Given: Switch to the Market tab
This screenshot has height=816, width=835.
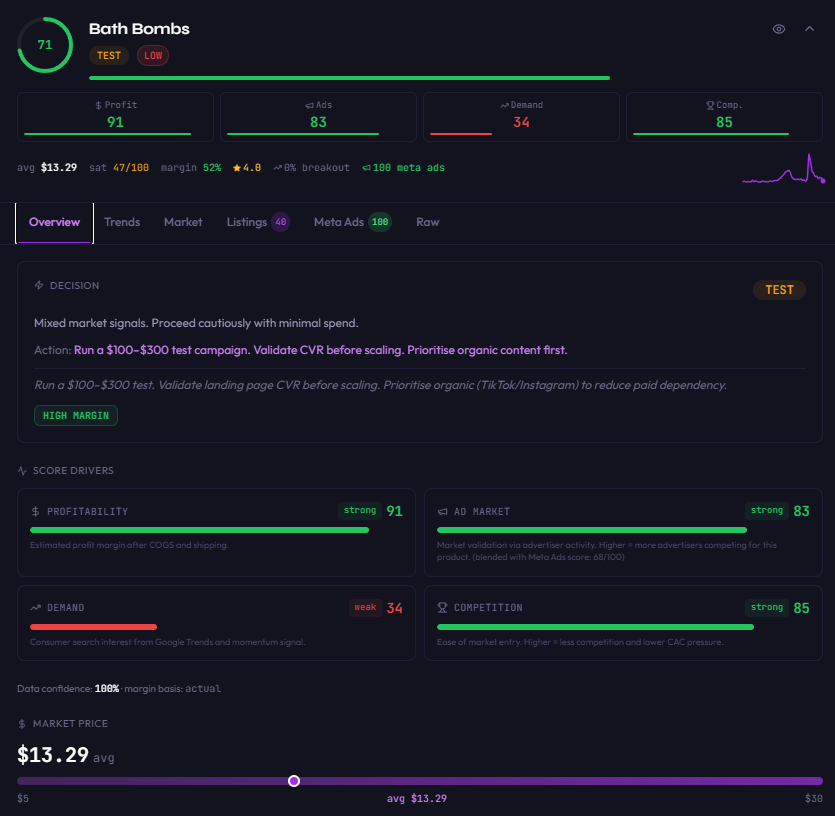Looking at the screenshot, I should [183, 223].
